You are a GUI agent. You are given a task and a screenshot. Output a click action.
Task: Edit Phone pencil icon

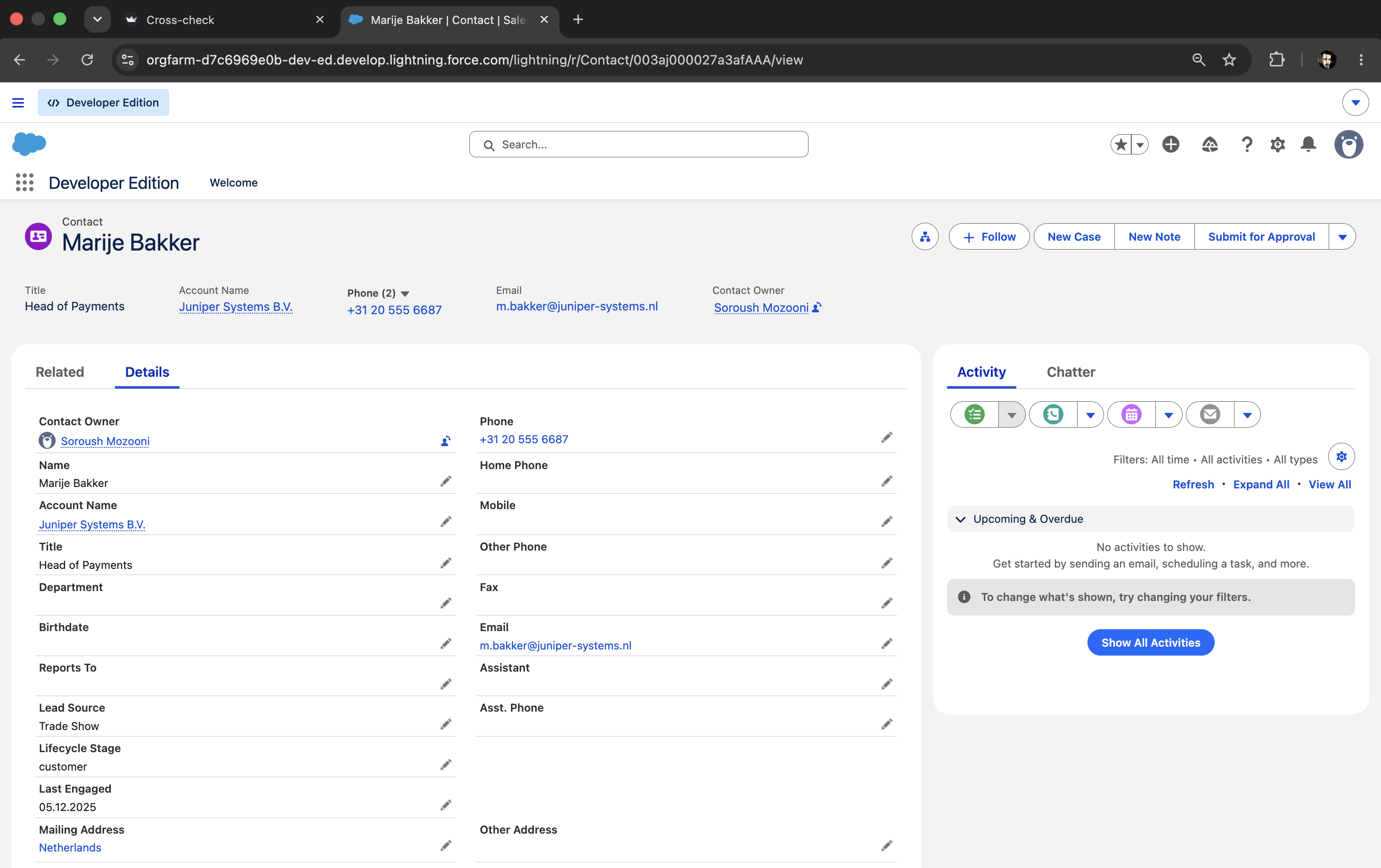887,438
